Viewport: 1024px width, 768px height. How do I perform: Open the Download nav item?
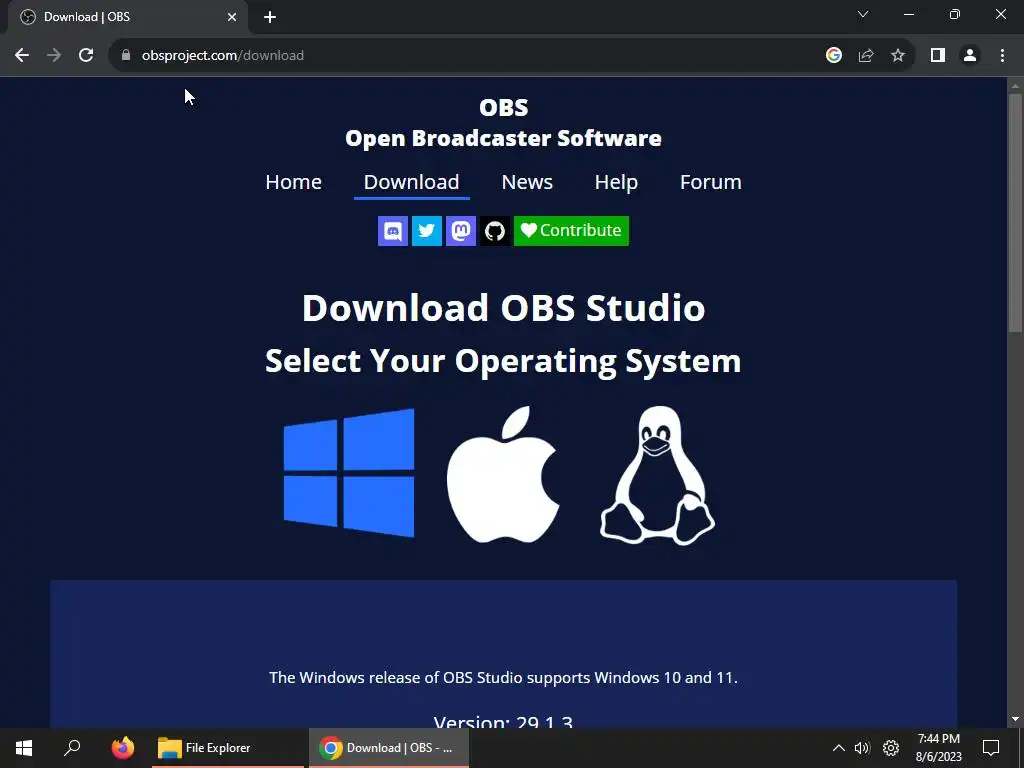point(411,182)
